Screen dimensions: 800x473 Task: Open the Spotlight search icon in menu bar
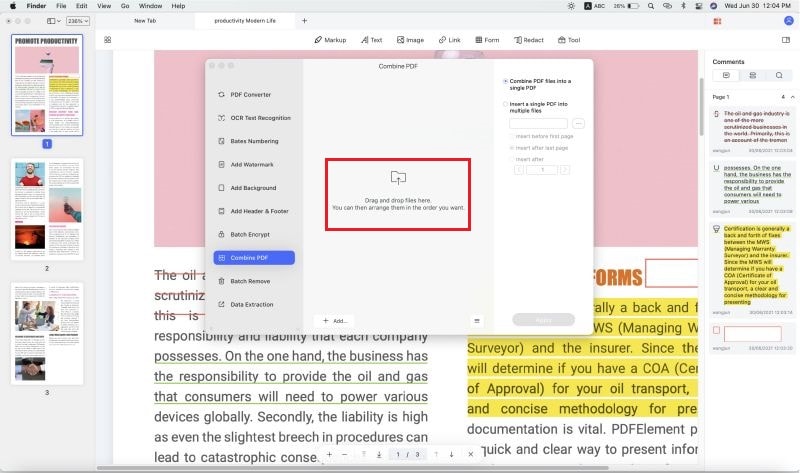point(651,6)
